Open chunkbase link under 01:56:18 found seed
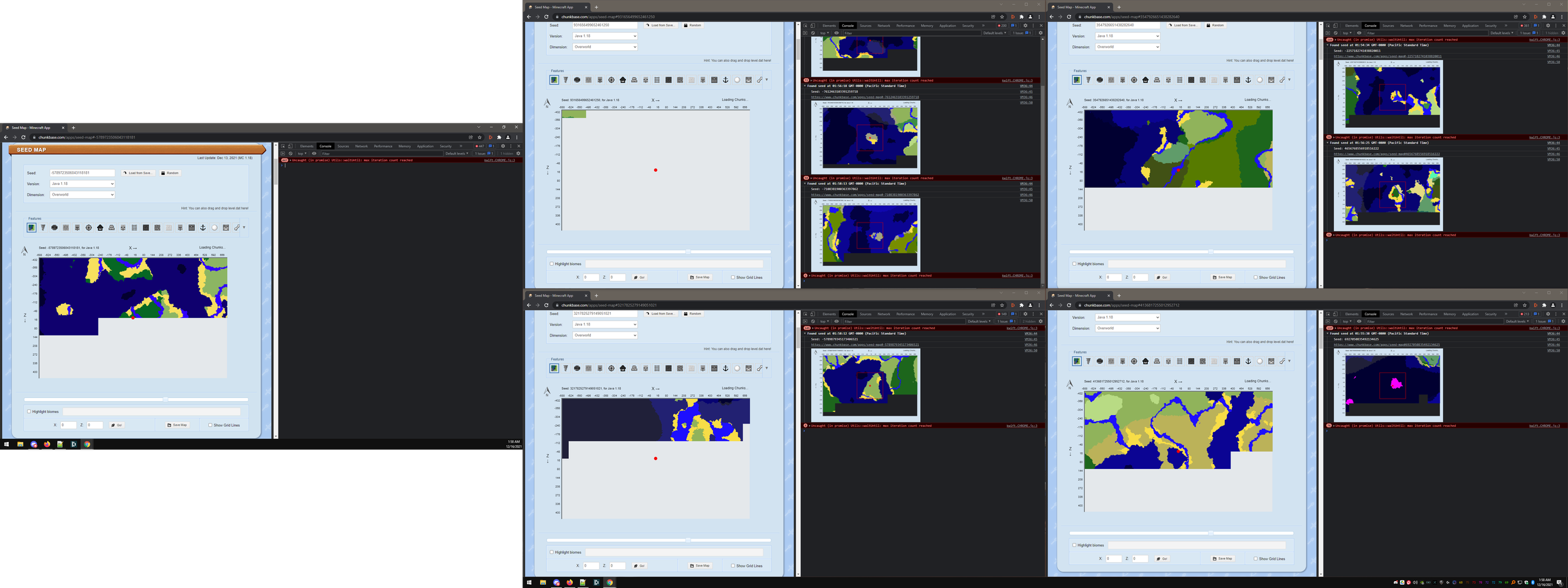Image resolution: width=1568 pixels, height=588 pixels. (x=865, y=97)
